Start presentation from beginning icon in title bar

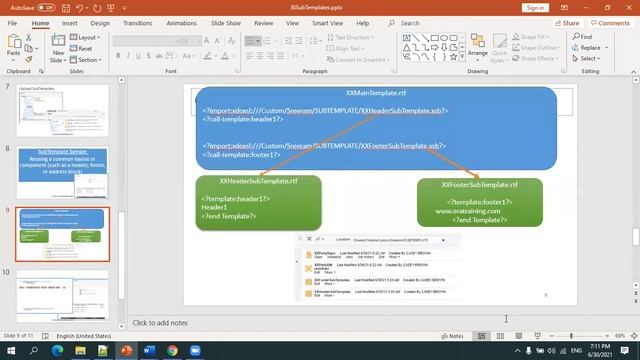pyautogui.click(x=111, y=8)
